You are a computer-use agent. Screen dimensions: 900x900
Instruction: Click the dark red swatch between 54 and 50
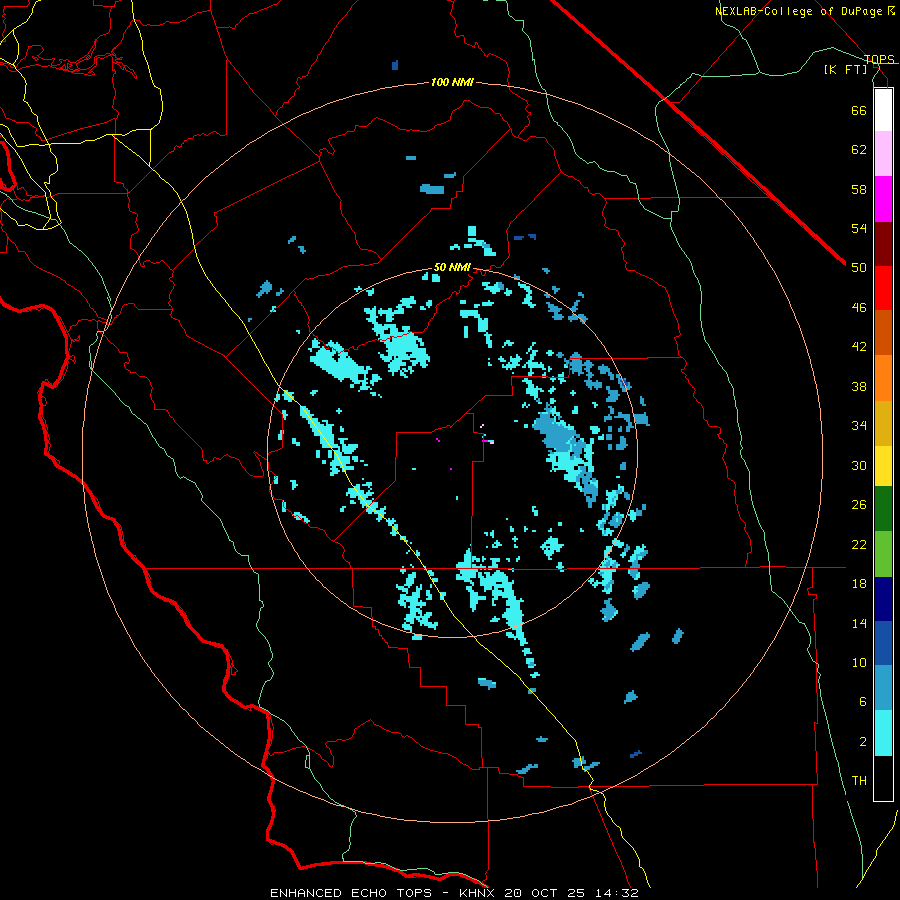tap(883, 244)
